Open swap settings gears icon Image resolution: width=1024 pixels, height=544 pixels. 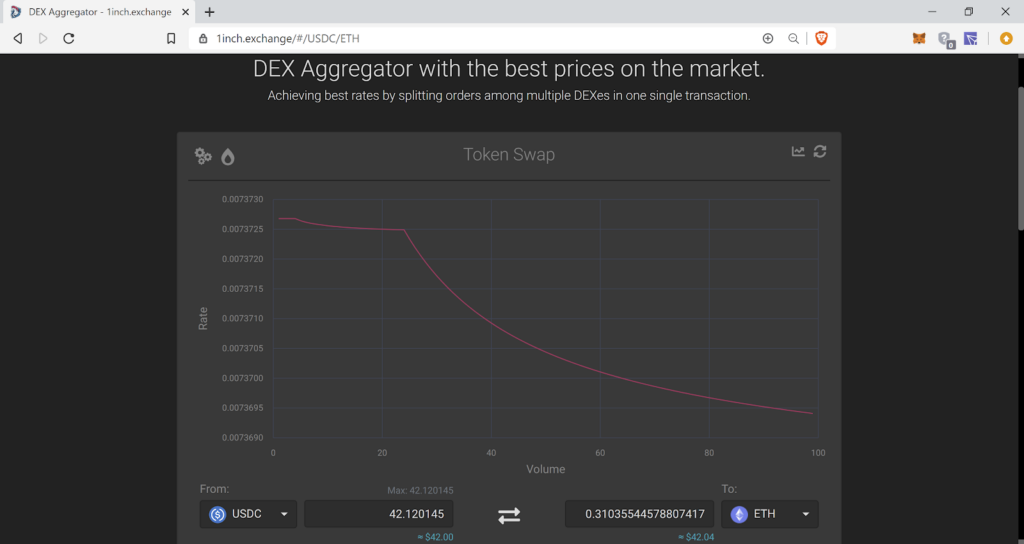[203, 156]
